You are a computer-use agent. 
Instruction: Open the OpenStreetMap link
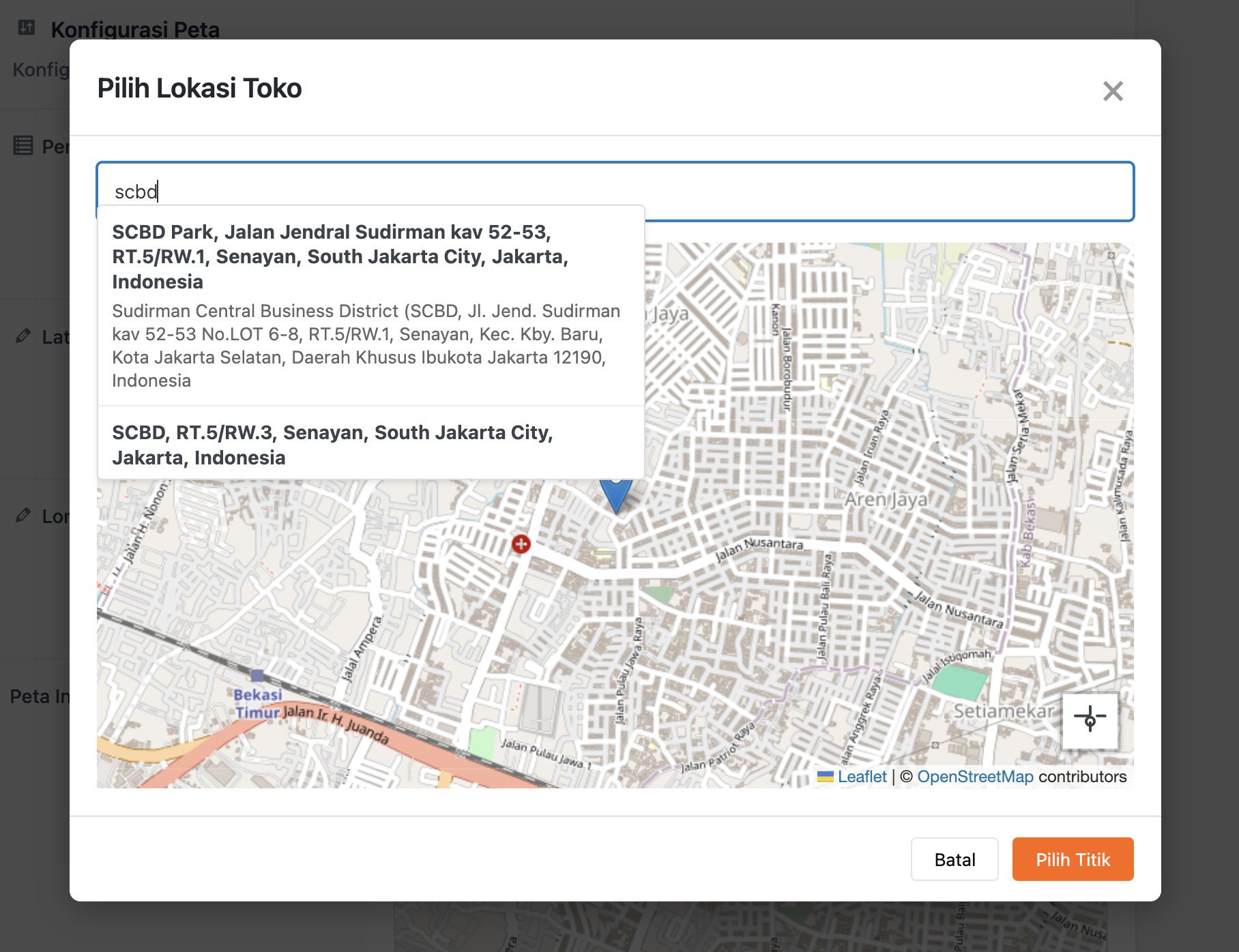point(975,777)
